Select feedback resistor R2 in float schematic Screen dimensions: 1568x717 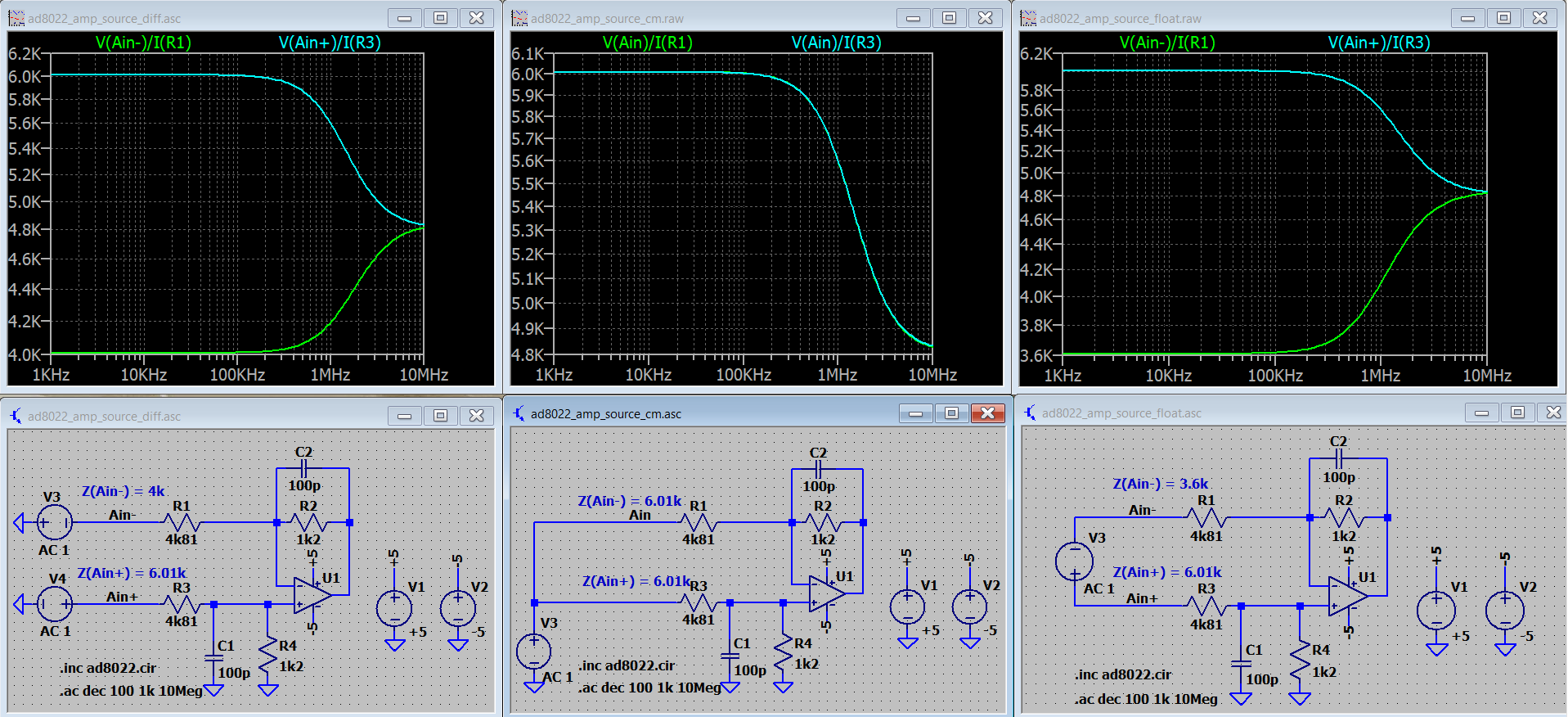pos(1344,517)
